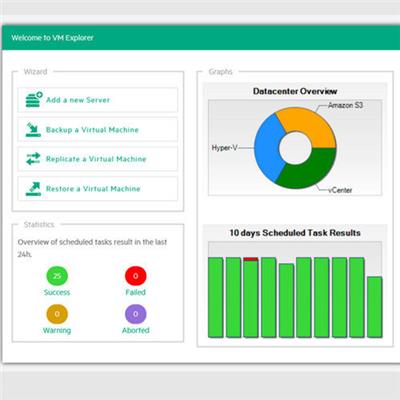400x400 pixels.
Task: Click the Backup a Virtual Machine icon
Action: [33, 129]
